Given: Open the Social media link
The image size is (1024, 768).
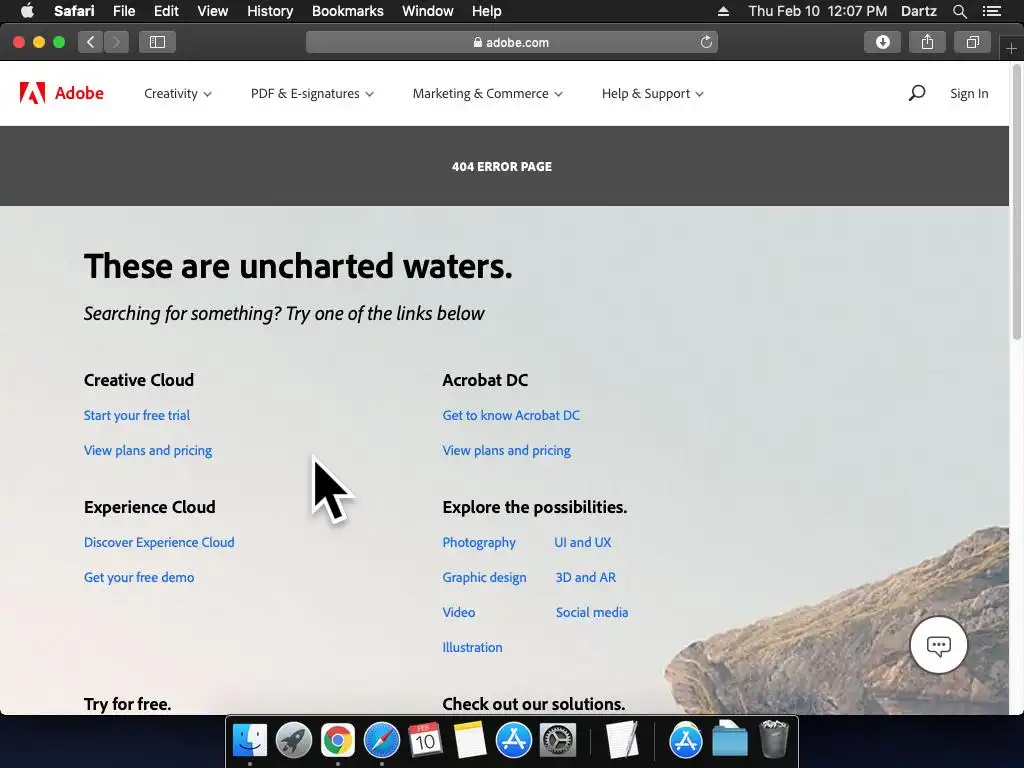Looking at the screenshot, I should tap(592, 613).
